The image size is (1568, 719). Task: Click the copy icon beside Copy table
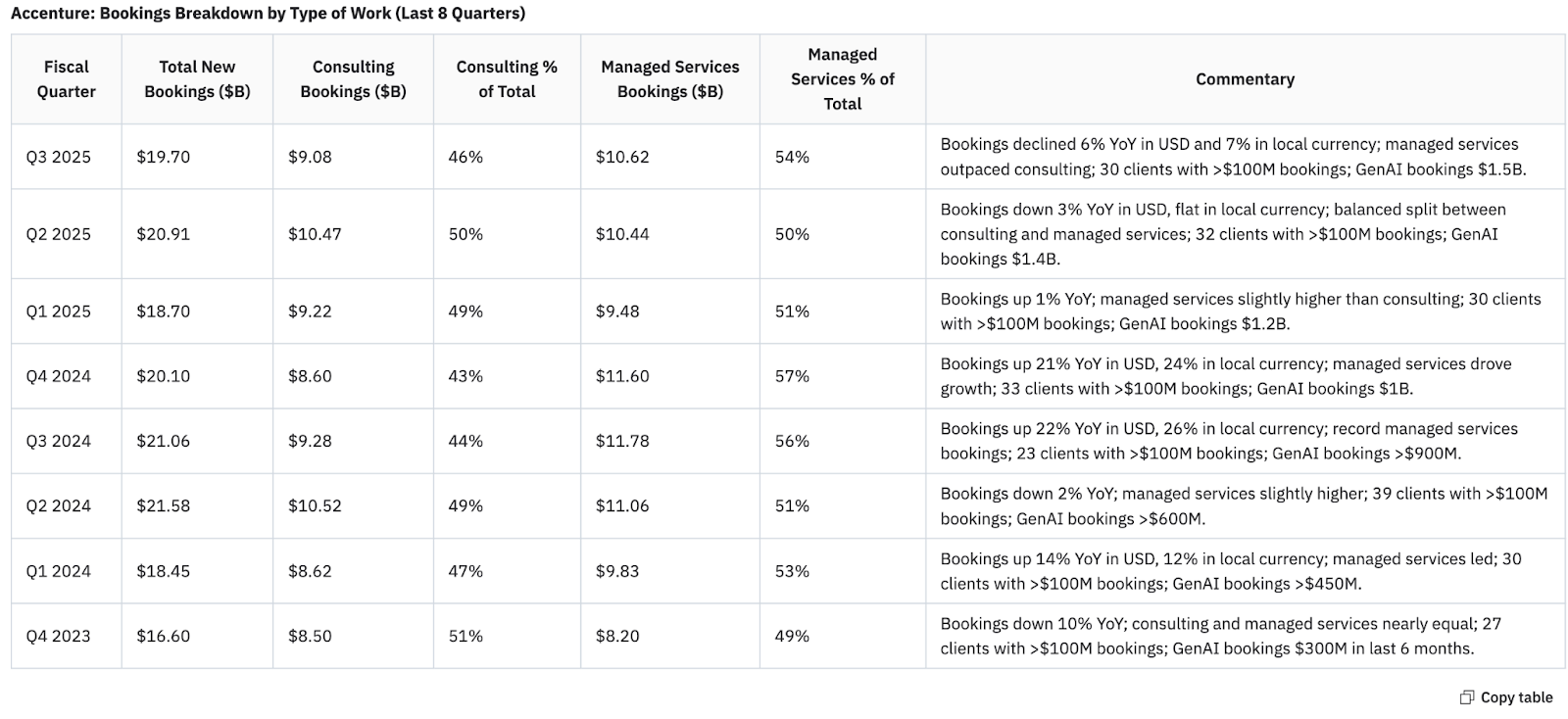click(1466, 697)
